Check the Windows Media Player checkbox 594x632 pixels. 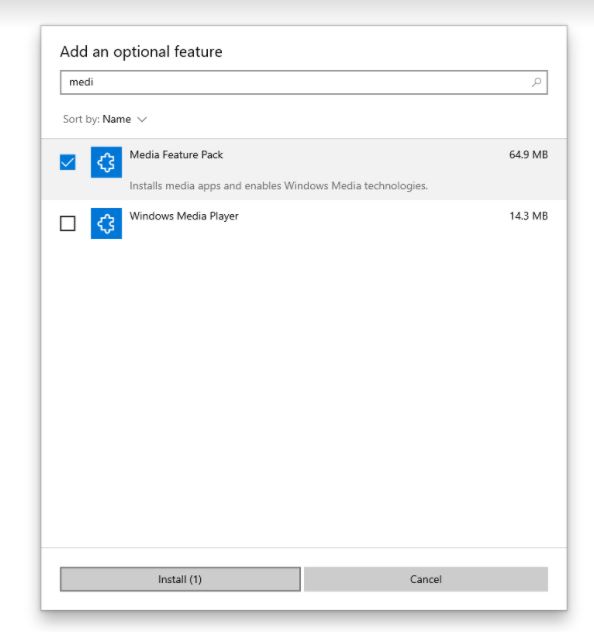tap(68, 223)
